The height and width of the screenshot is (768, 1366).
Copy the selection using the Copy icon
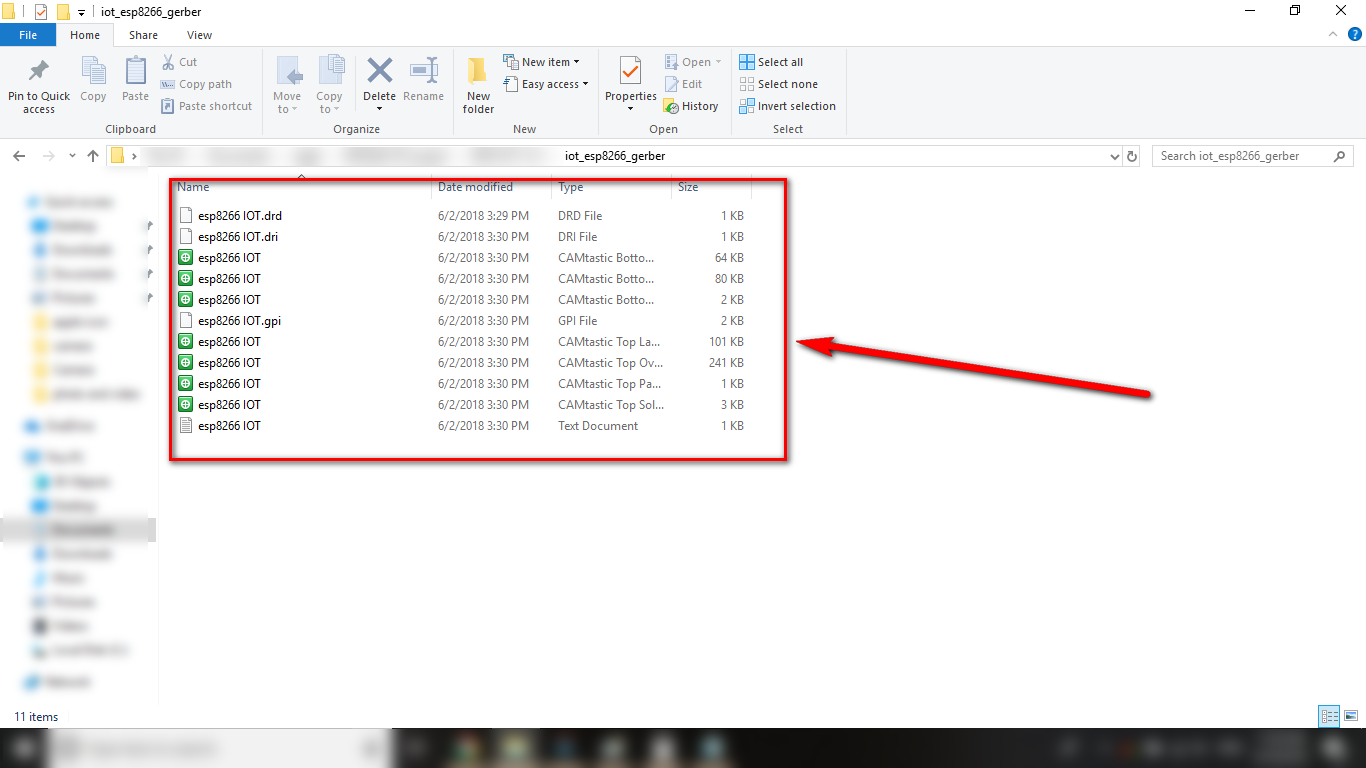click(93, 82)
